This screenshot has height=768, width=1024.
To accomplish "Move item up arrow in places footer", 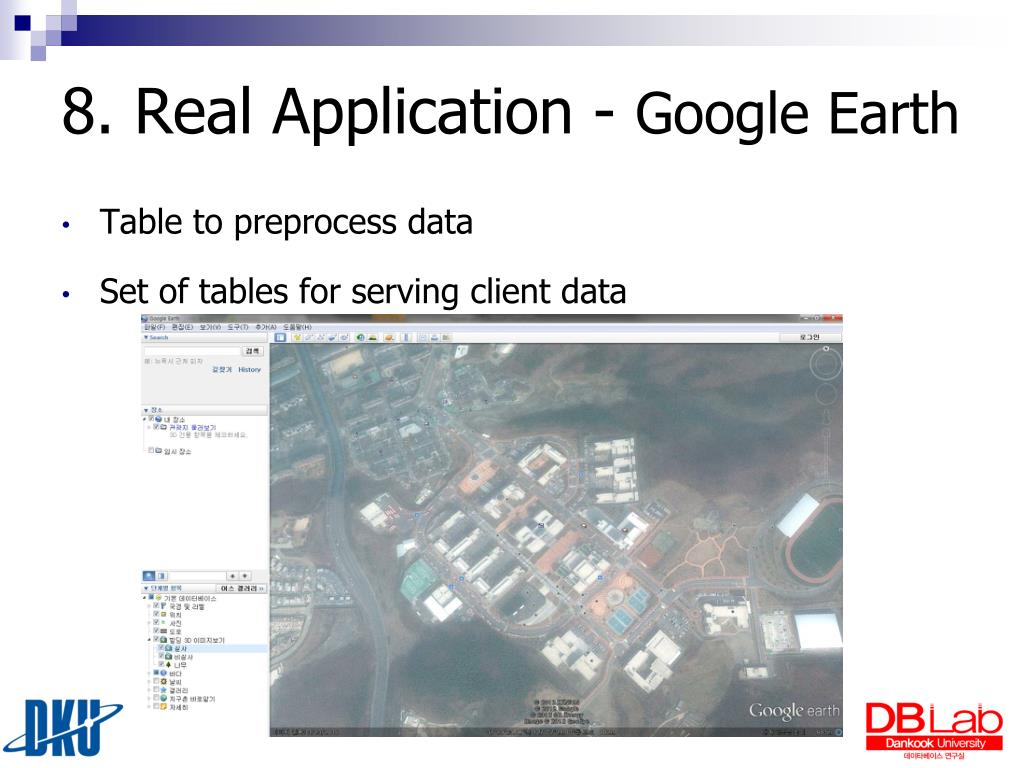I will pos(232,576).
